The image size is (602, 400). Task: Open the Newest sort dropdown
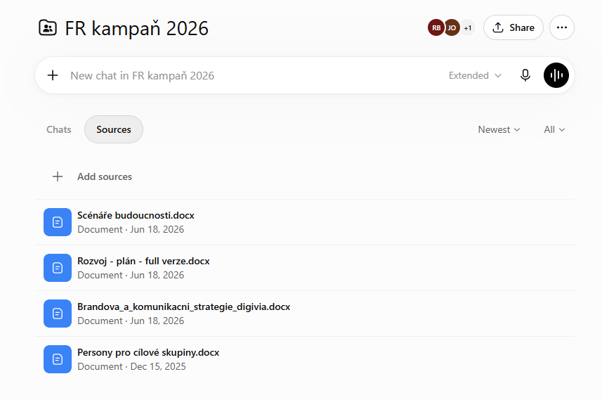[499, 130]
